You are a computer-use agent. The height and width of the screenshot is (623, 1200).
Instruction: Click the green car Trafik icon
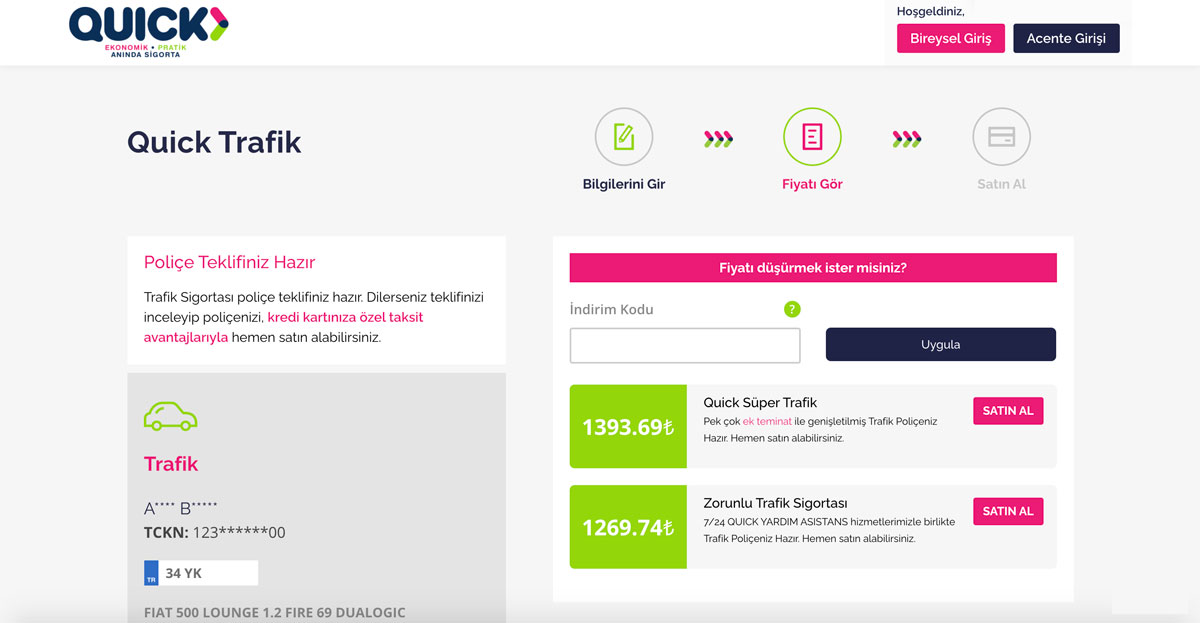(171, 416)
